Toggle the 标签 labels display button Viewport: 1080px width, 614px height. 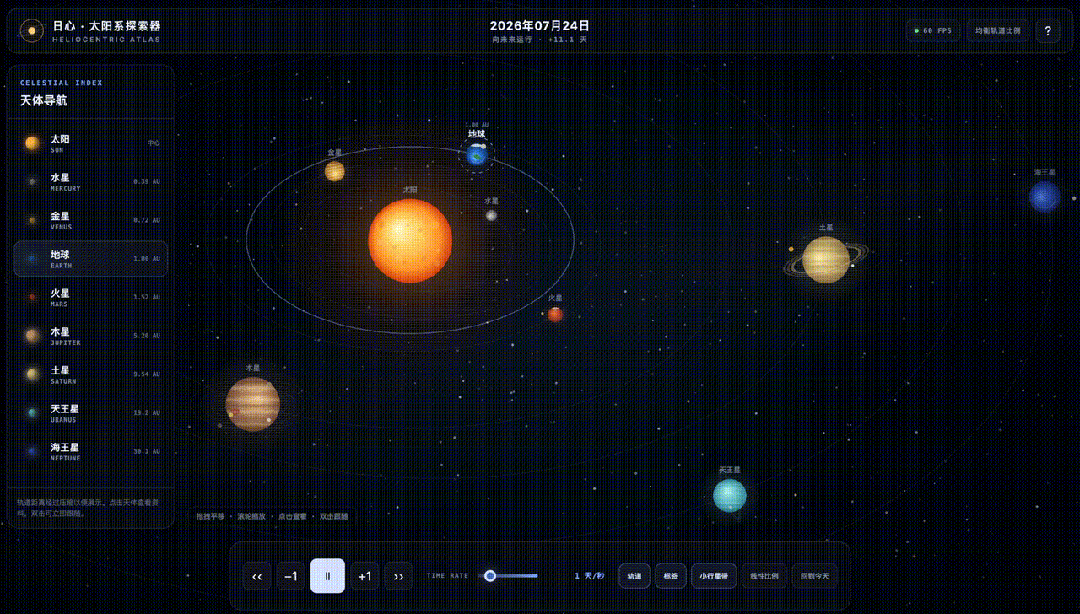click(671, 576)
